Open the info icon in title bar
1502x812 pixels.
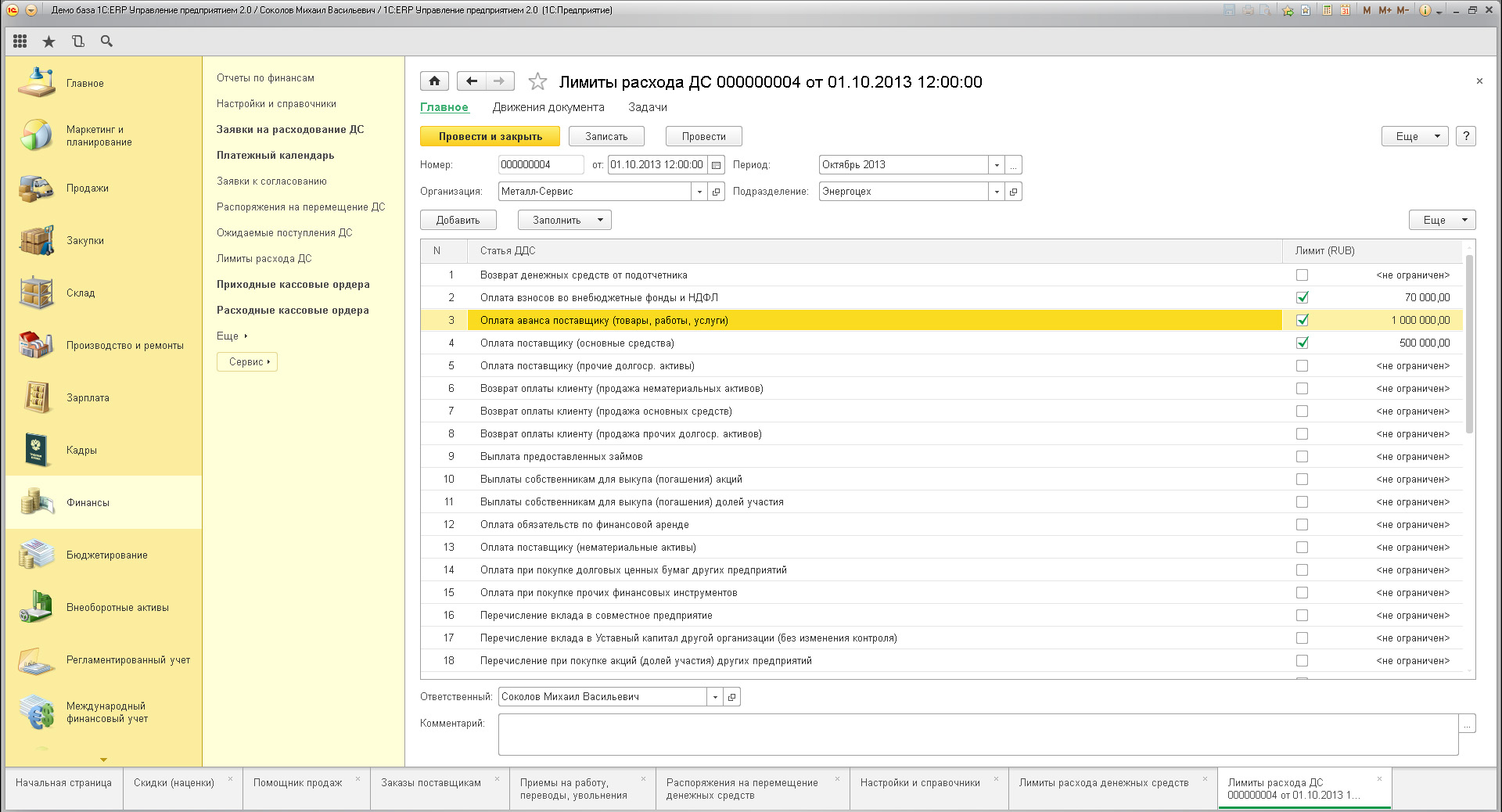click(1425, 10)
